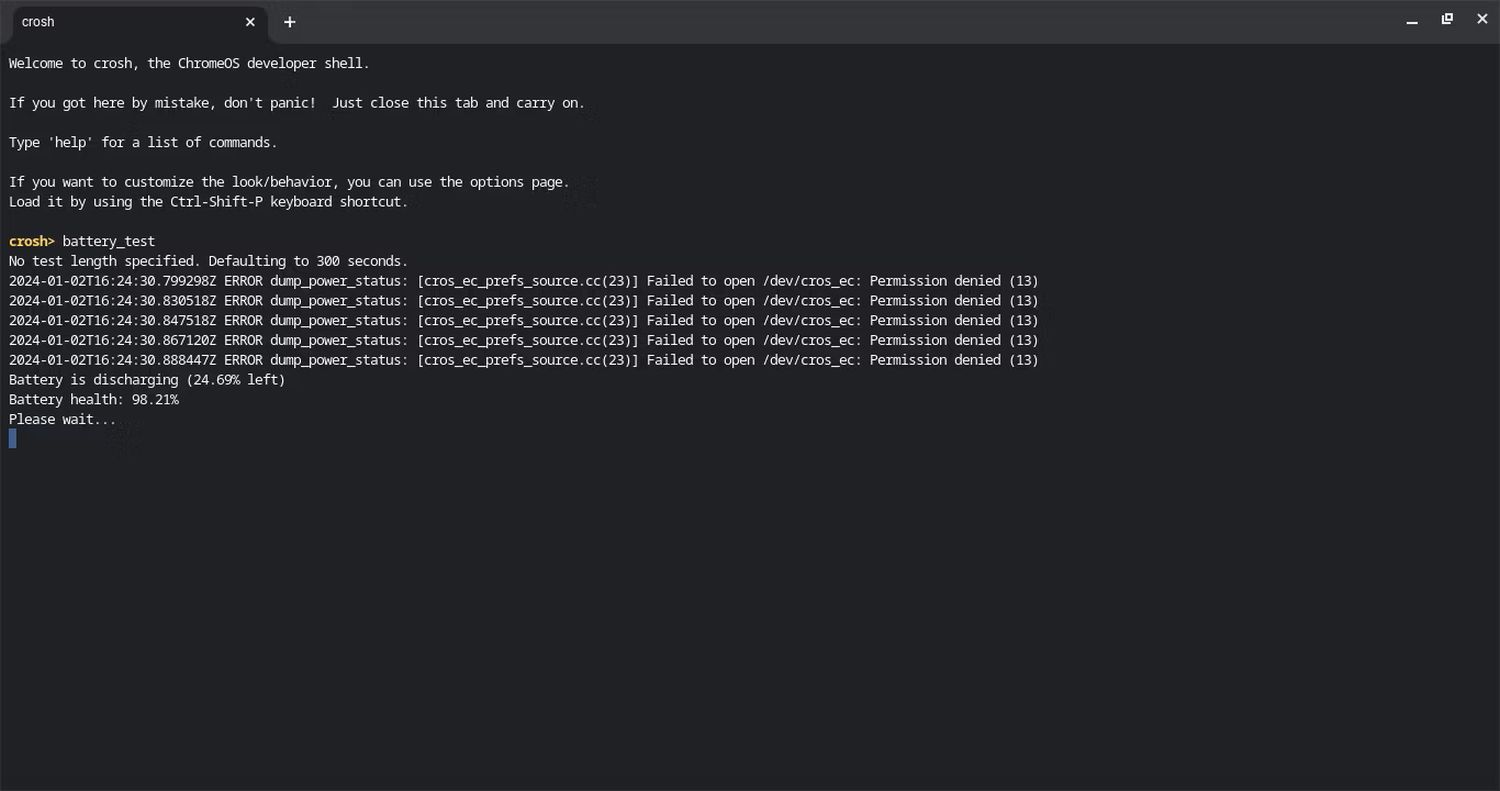Minimize the crosh window
This screenshot has width=1500, height=791.
coord(1412,21)
